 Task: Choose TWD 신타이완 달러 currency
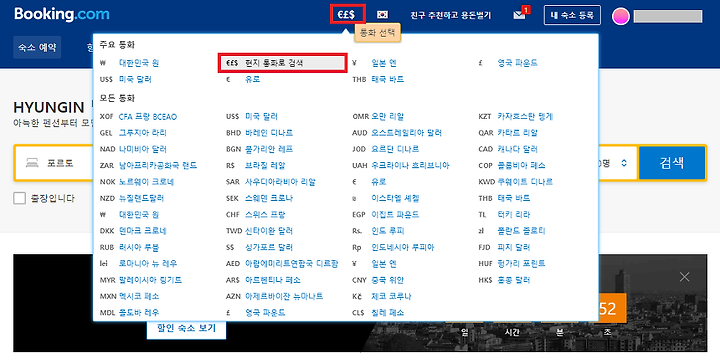pos(259,231)
